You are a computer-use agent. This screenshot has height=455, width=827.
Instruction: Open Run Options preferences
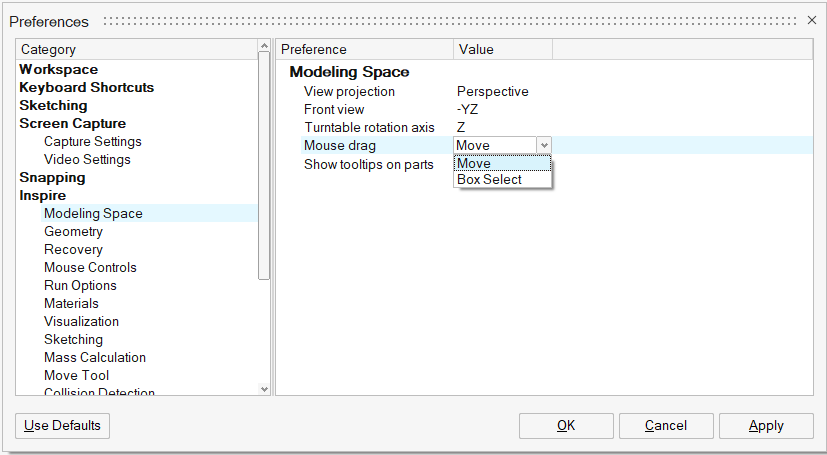click(x=80, y=285)
